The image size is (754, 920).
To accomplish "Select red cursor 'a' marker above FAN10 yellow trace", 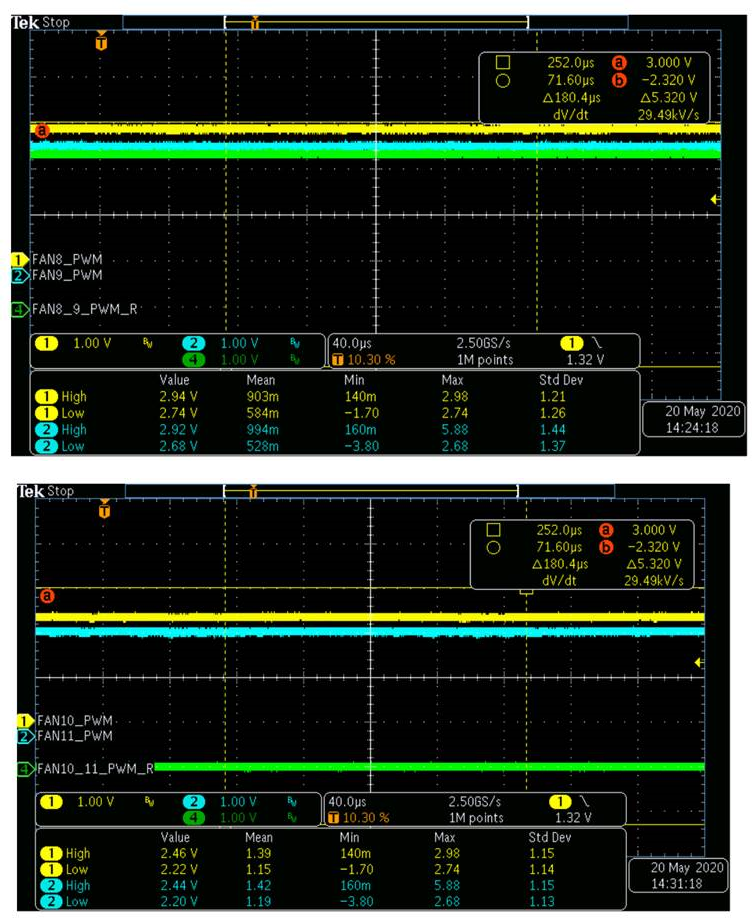I will tap(47, 596).
